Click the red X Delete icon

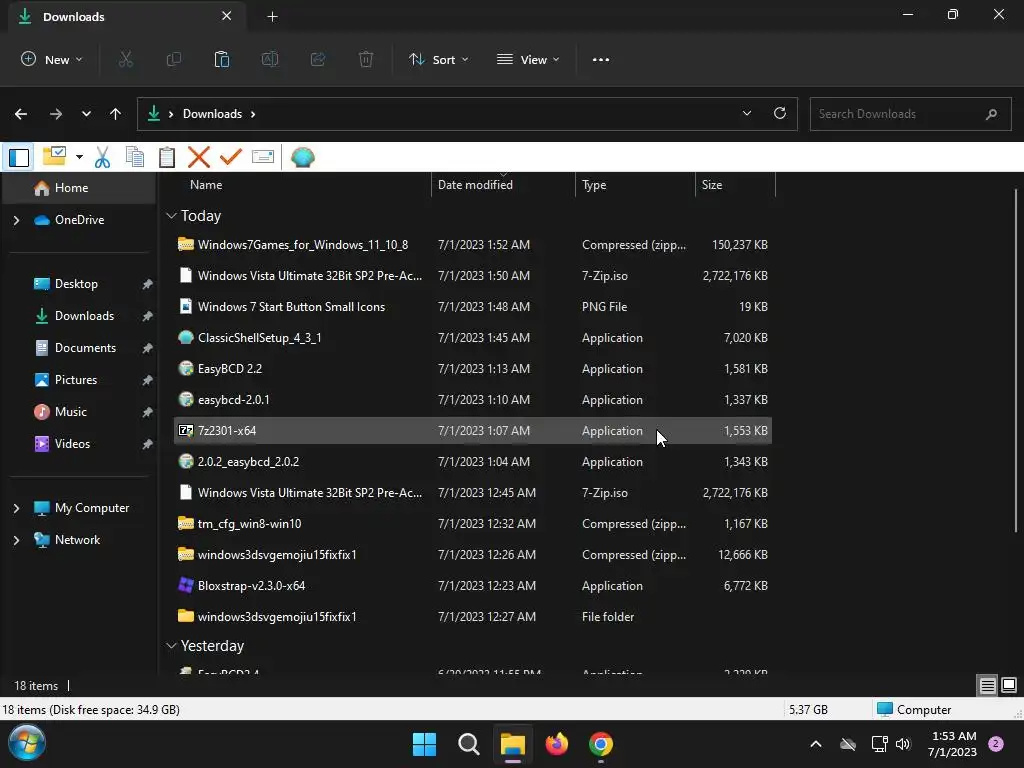[199, 157]
